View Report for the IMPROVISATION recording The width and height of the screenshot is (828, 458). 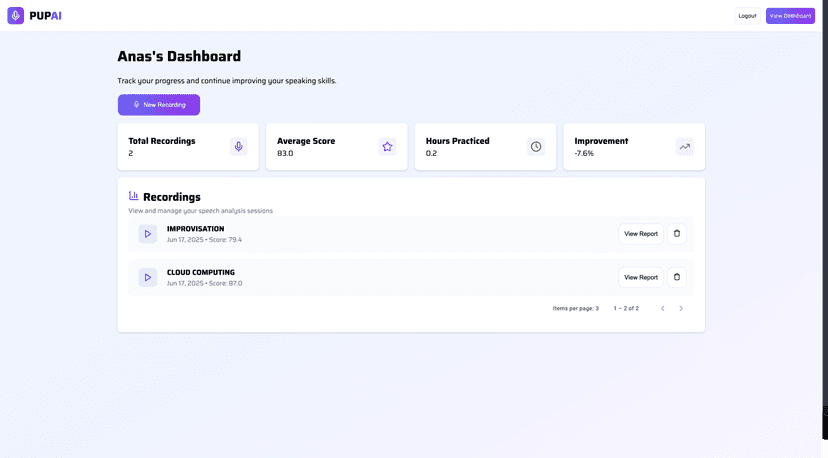(640, 234)
